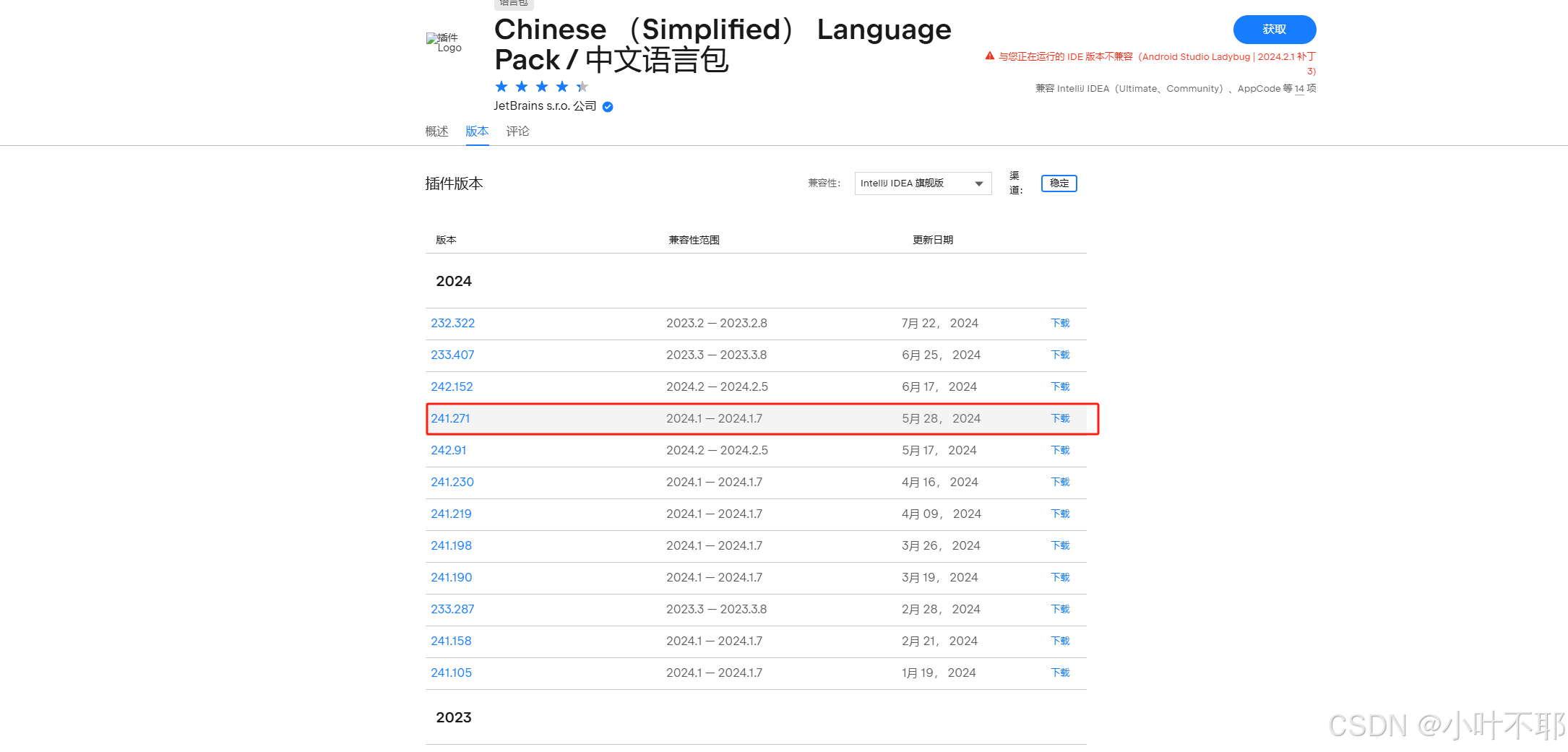1568x752 pixels.
Task: Download version 242.152 via 下载
Action: tap(1060, 387)
